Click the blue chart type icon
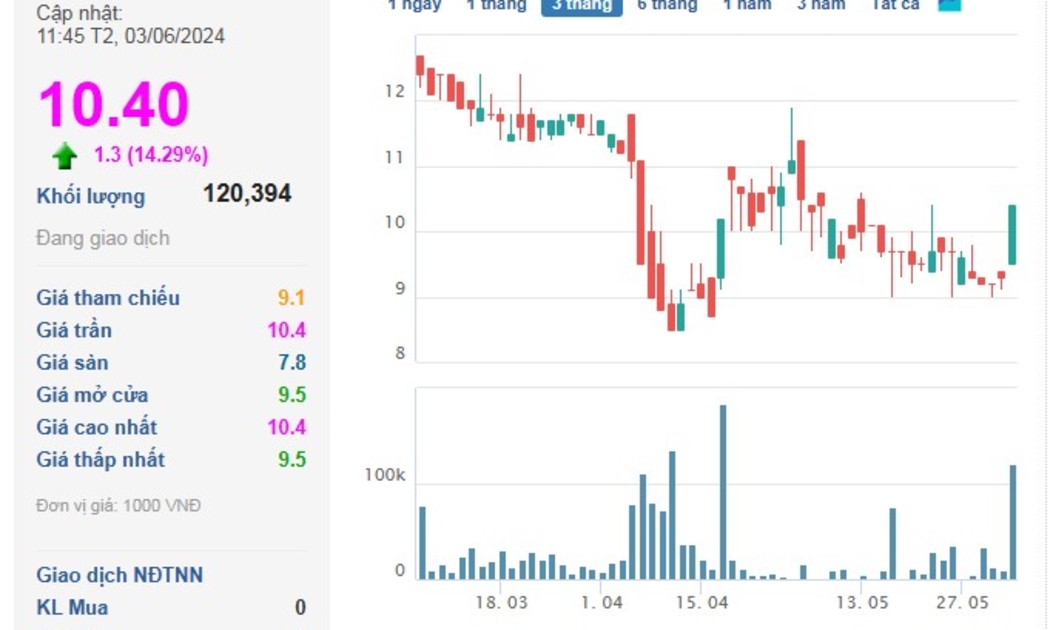Screen dimensions: 1050x630 tap(949, 4)
